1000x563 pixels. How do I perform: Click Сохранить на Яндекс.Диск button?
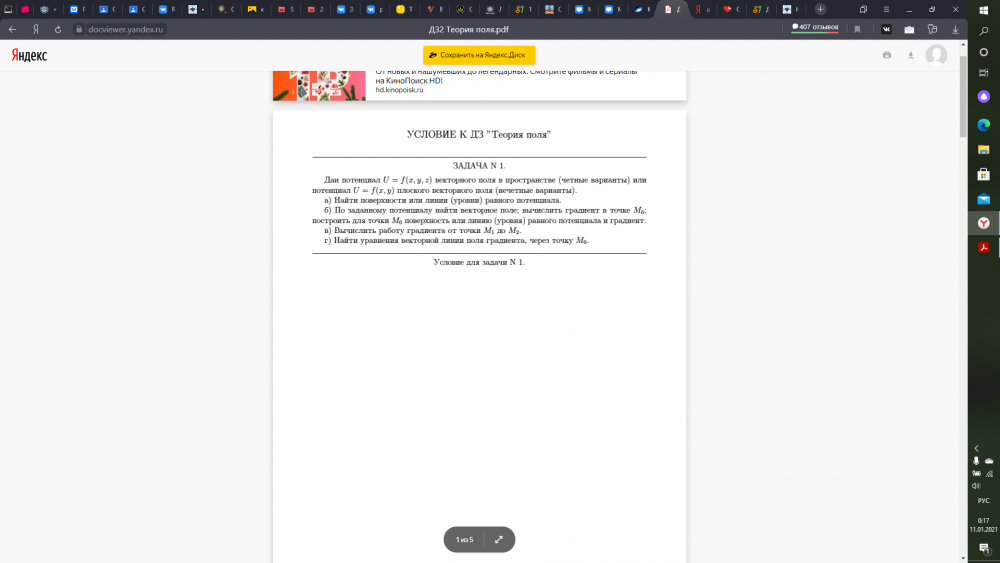(479, 55)
